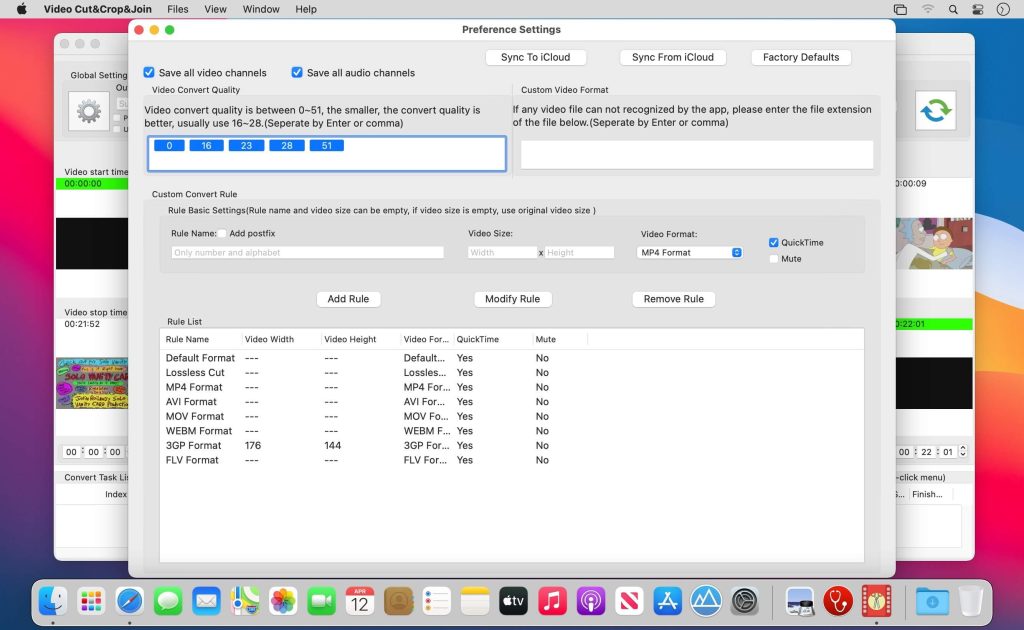
Task: Open the Video Format dropdown showing MP4 Format
Action: click(690, 252)
